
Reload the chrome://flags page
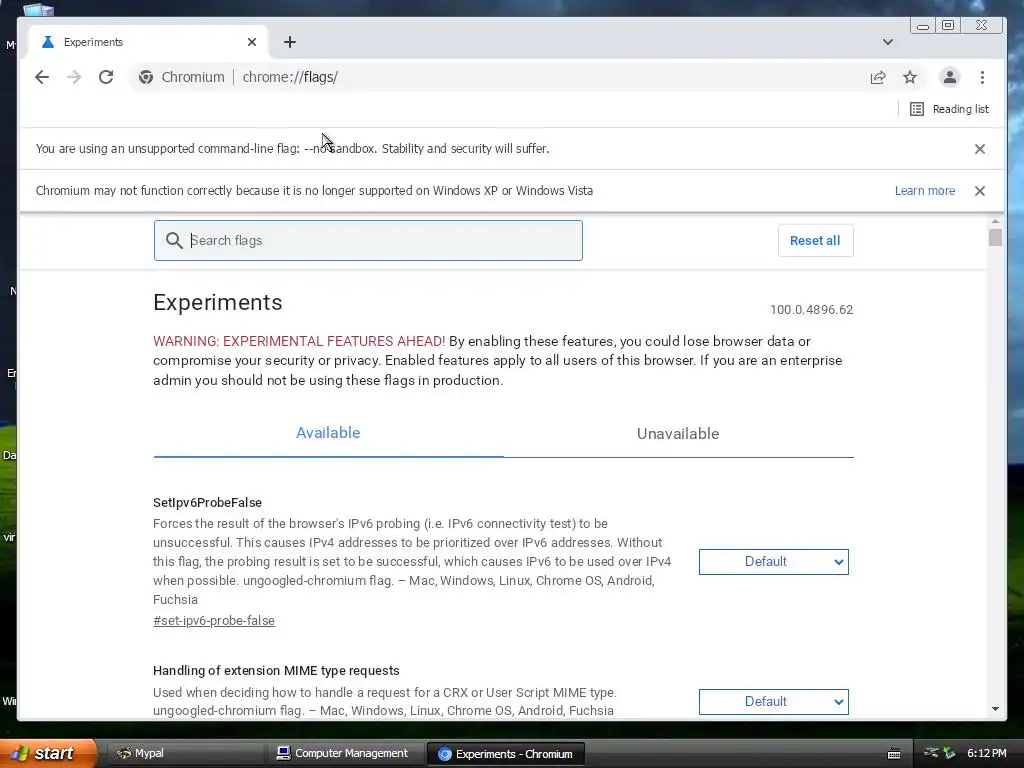pyautogui.click(x=106, y=77)
